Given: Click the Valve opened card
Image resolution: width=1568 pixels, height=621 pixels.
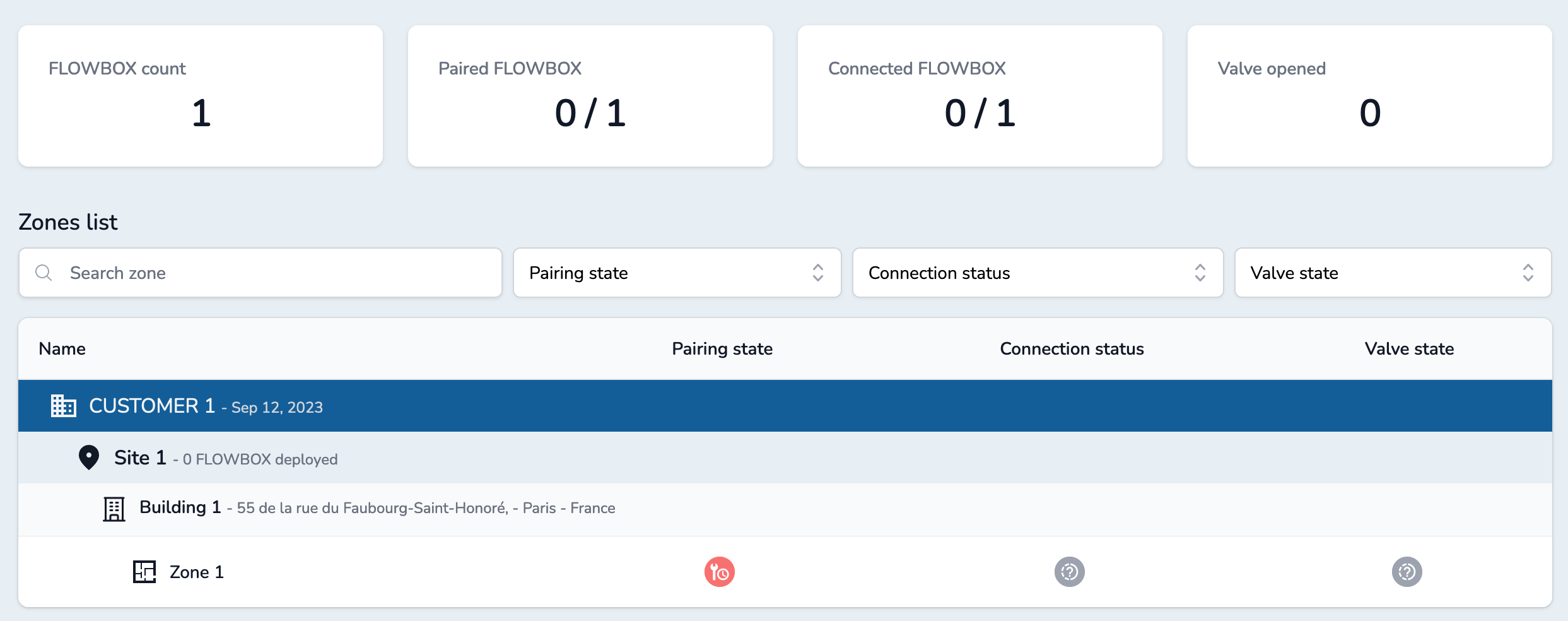Looking at the screenshot, I should tap(1370, 96).
